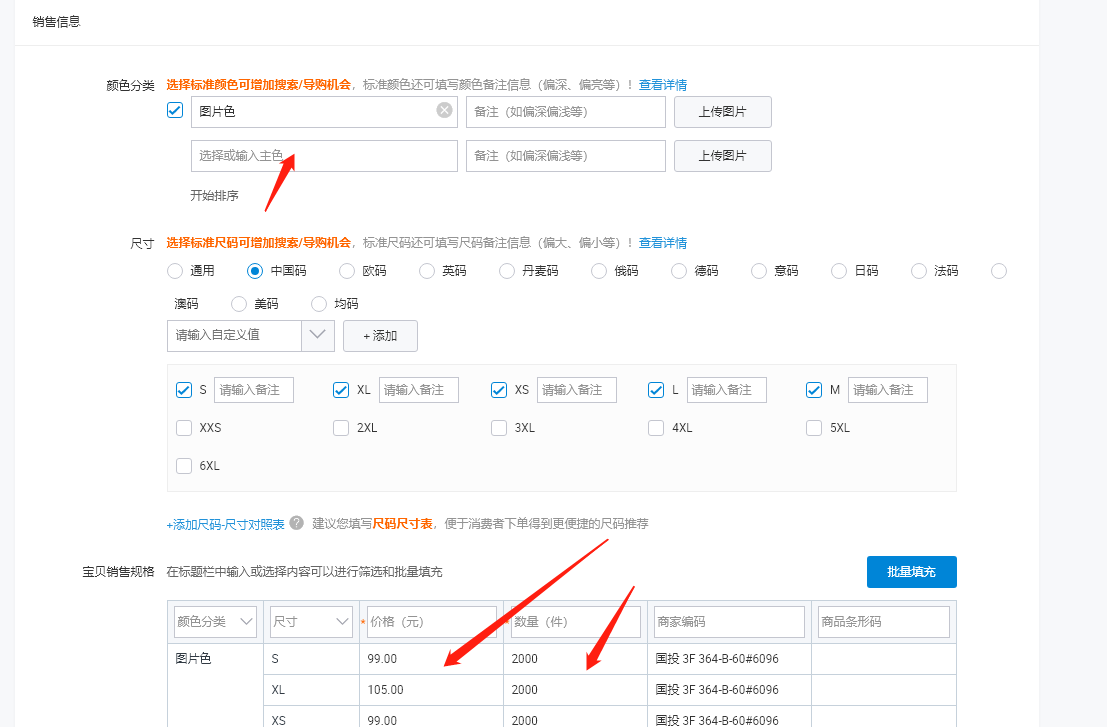The width and height of the screenshot is (1107, 727).
Task: Click the 商家编码 header input field
Action: [729, 622]
